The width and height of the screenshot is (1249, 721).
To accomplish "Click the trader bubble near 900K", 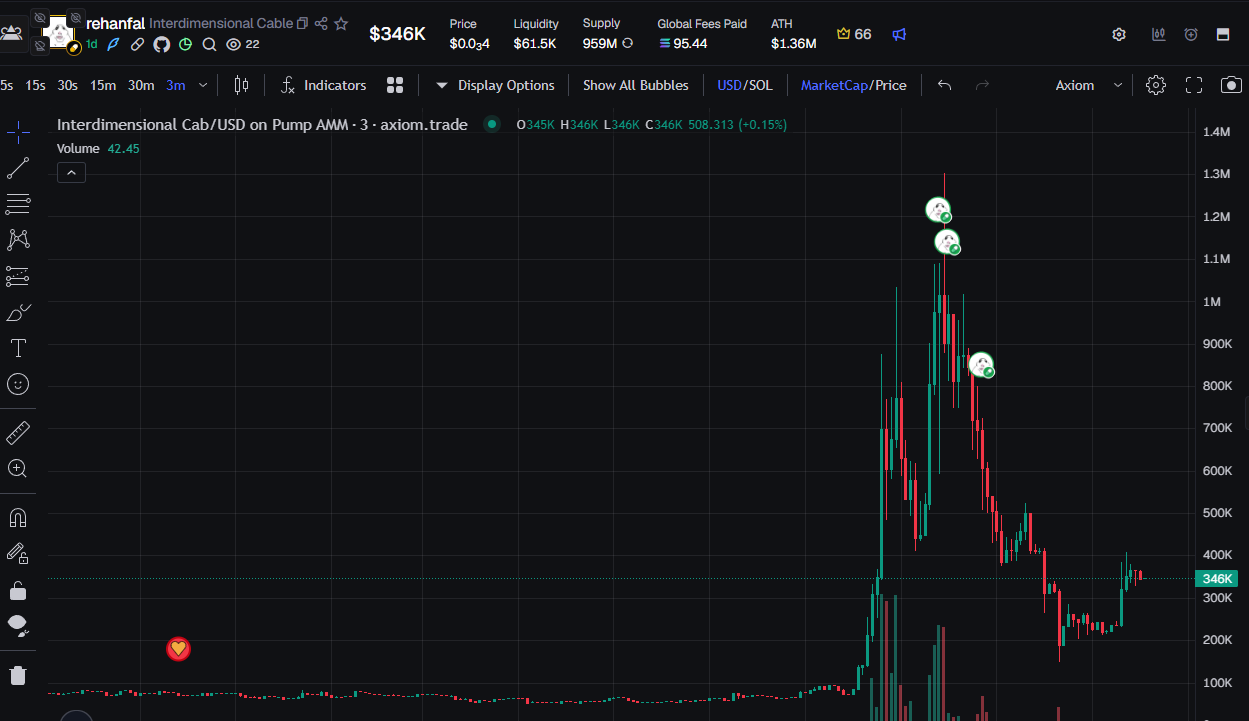I will 981,365.
